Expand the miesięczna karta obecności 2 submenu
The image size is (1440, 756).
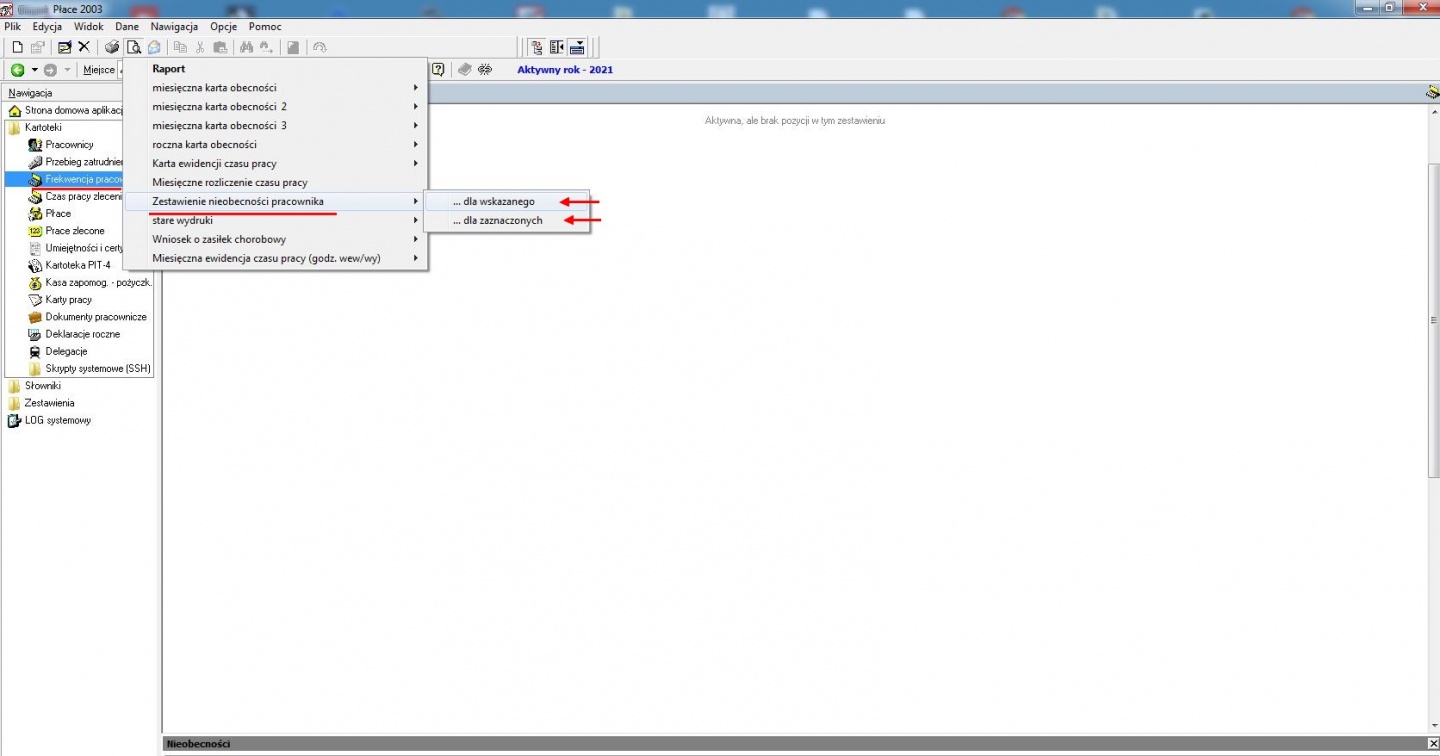tap(276, 107)
